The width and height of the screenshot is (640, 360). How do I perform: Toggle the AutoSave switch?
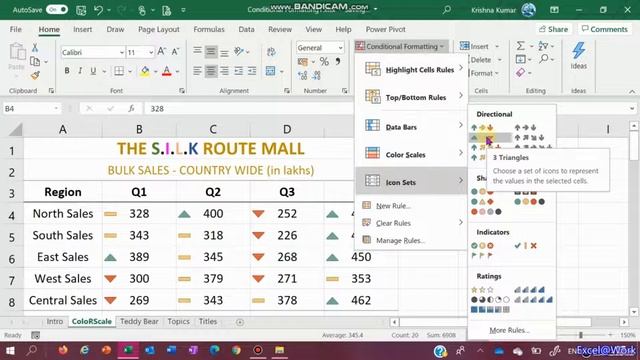pyautogui.click(x=57, y=10)
